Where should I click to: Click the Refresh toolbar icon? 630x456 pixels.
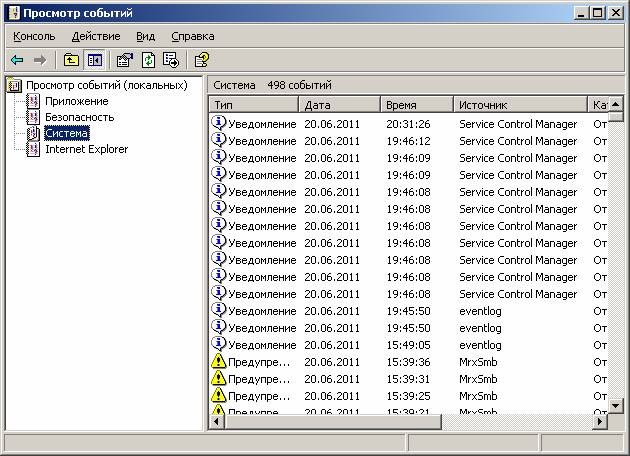click(148, 60)
